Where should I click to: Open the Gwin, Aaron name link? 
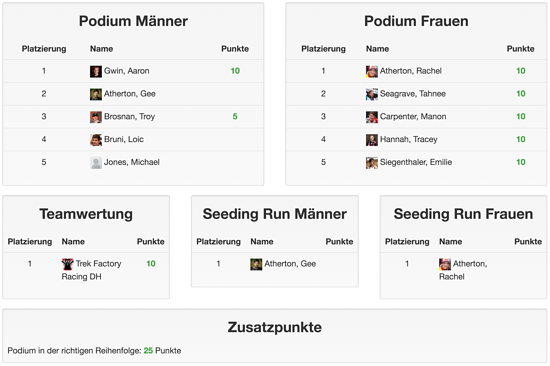[x=127, y=71]
